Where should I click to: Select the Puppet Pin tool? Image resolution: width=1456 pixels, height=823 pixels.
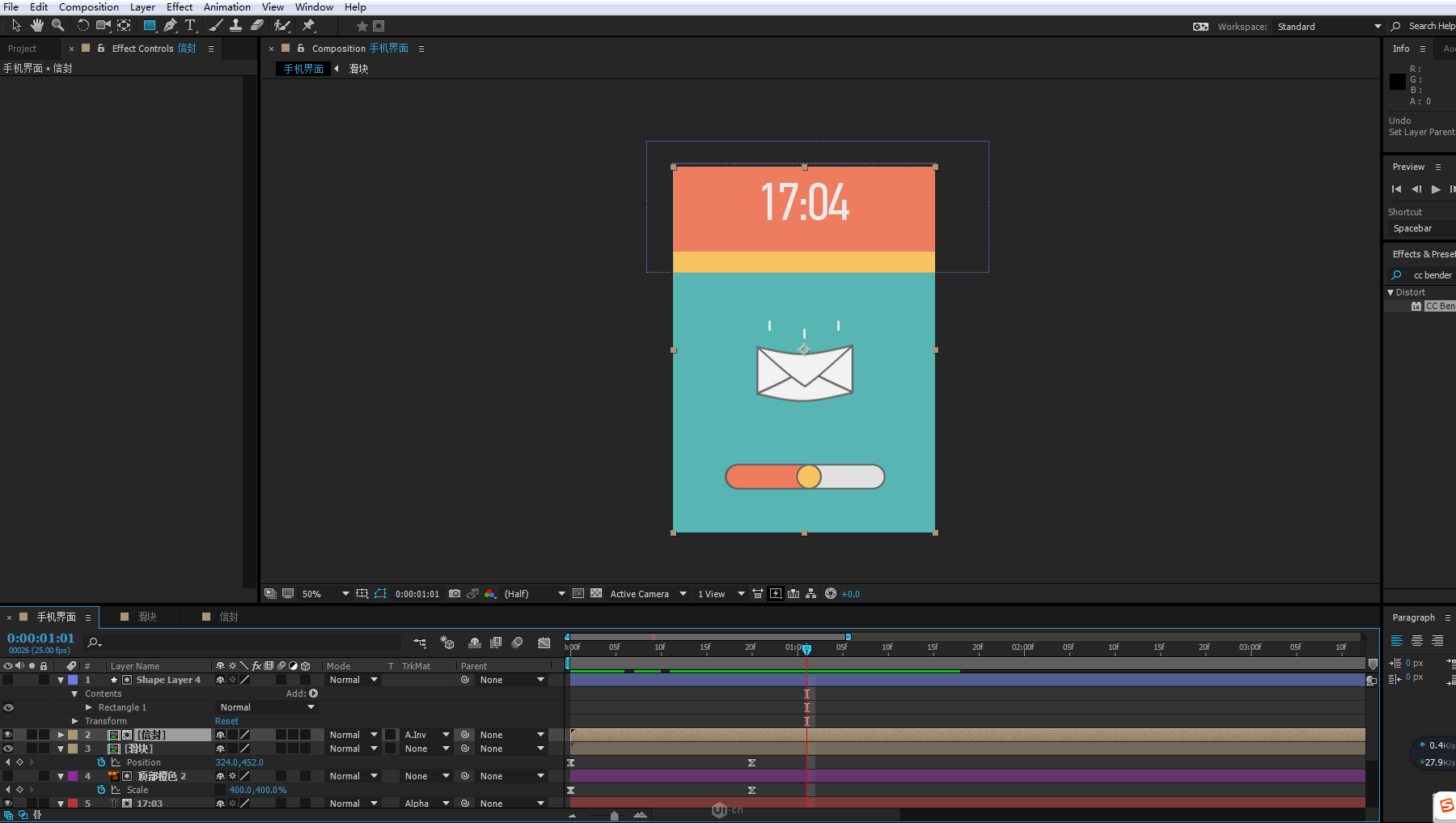tap(308, 26)
